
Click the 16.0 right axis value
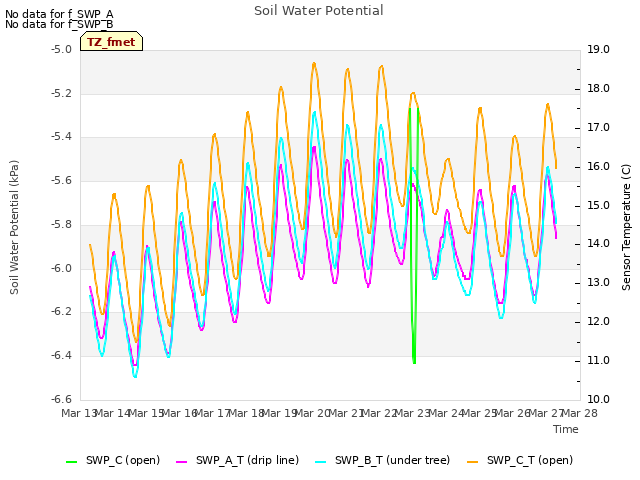tap(598, 167)
